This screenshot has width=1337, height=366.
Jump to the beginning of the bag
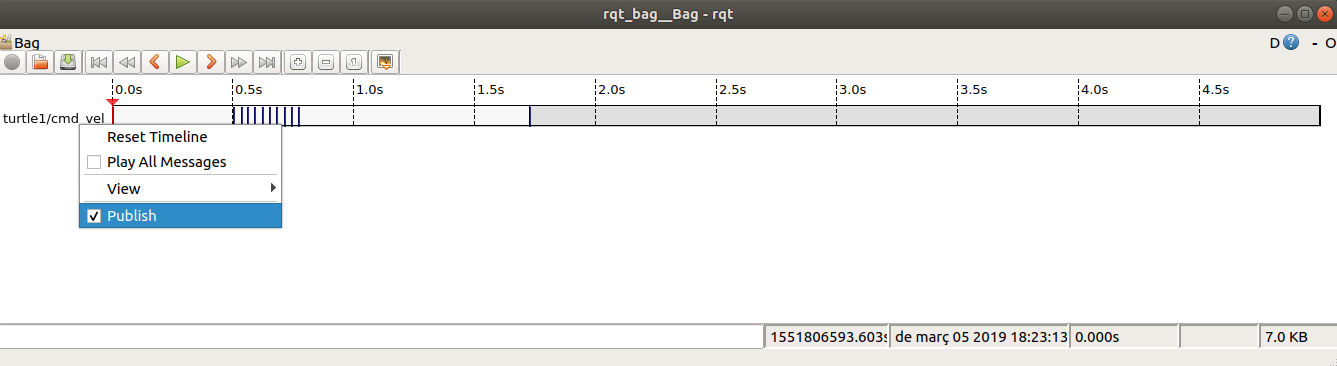pyautogui.click(x=98, y=62)
